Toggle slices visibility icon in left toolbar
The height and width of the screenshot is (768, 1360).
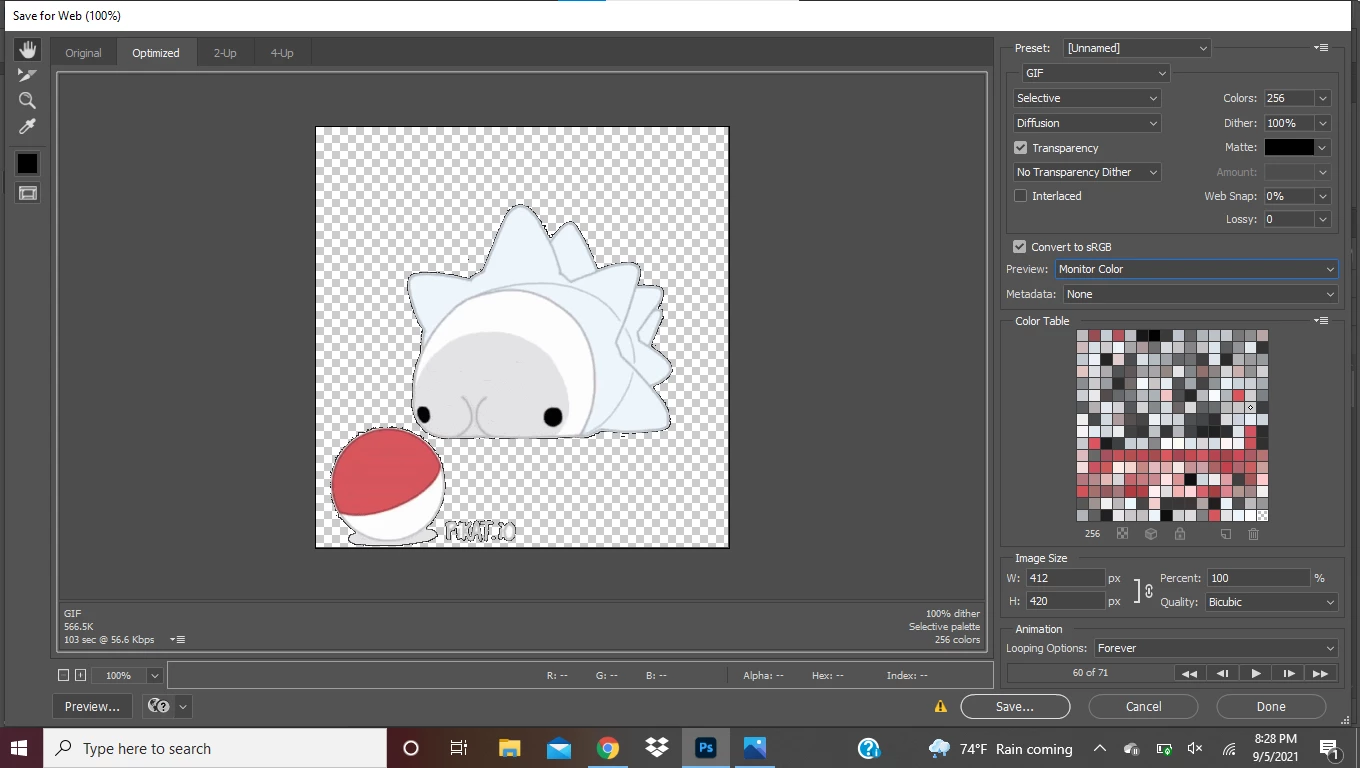click(27, 193)
